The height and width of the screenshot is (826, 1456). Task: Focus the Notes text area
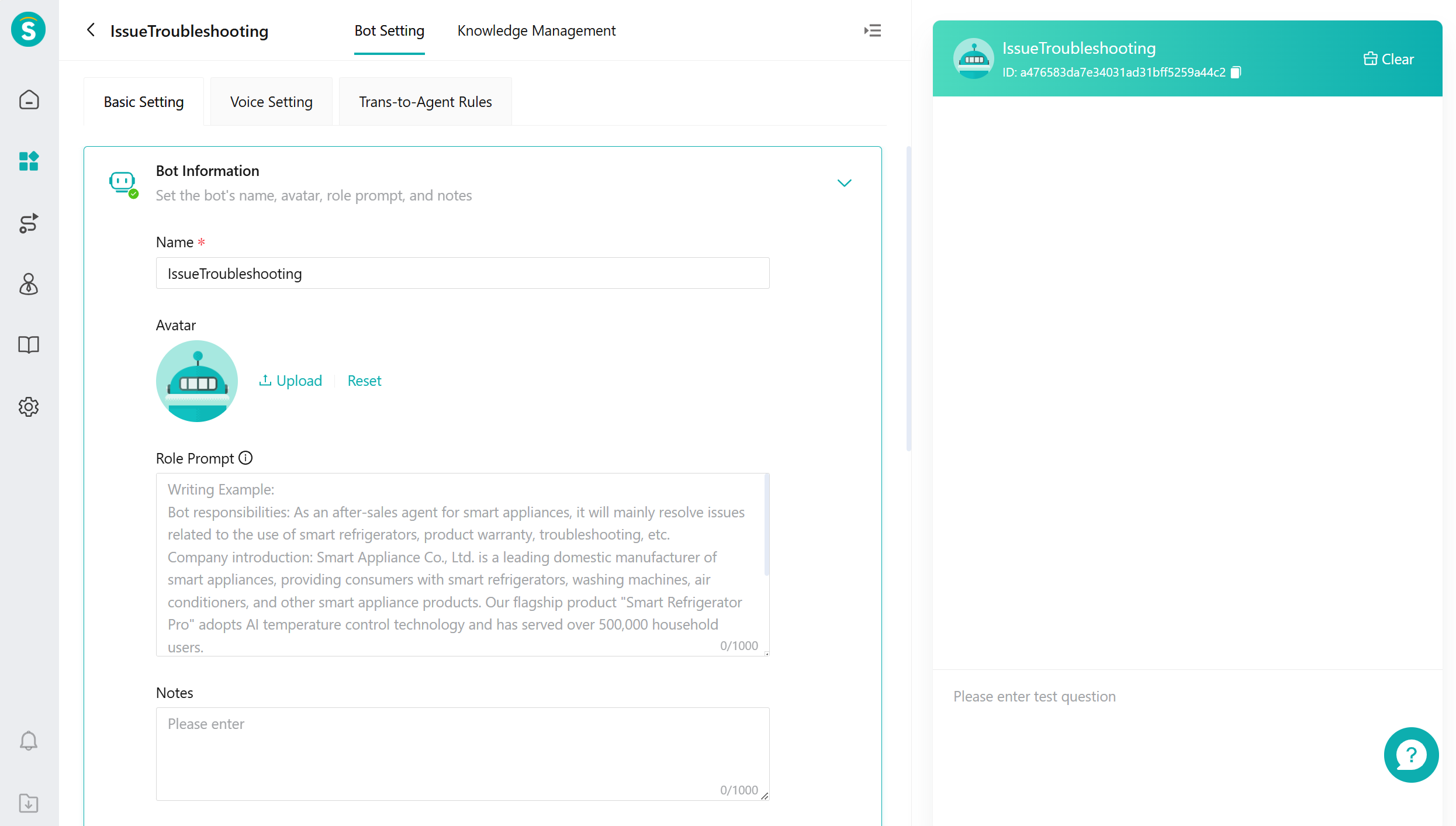(462, 754)
